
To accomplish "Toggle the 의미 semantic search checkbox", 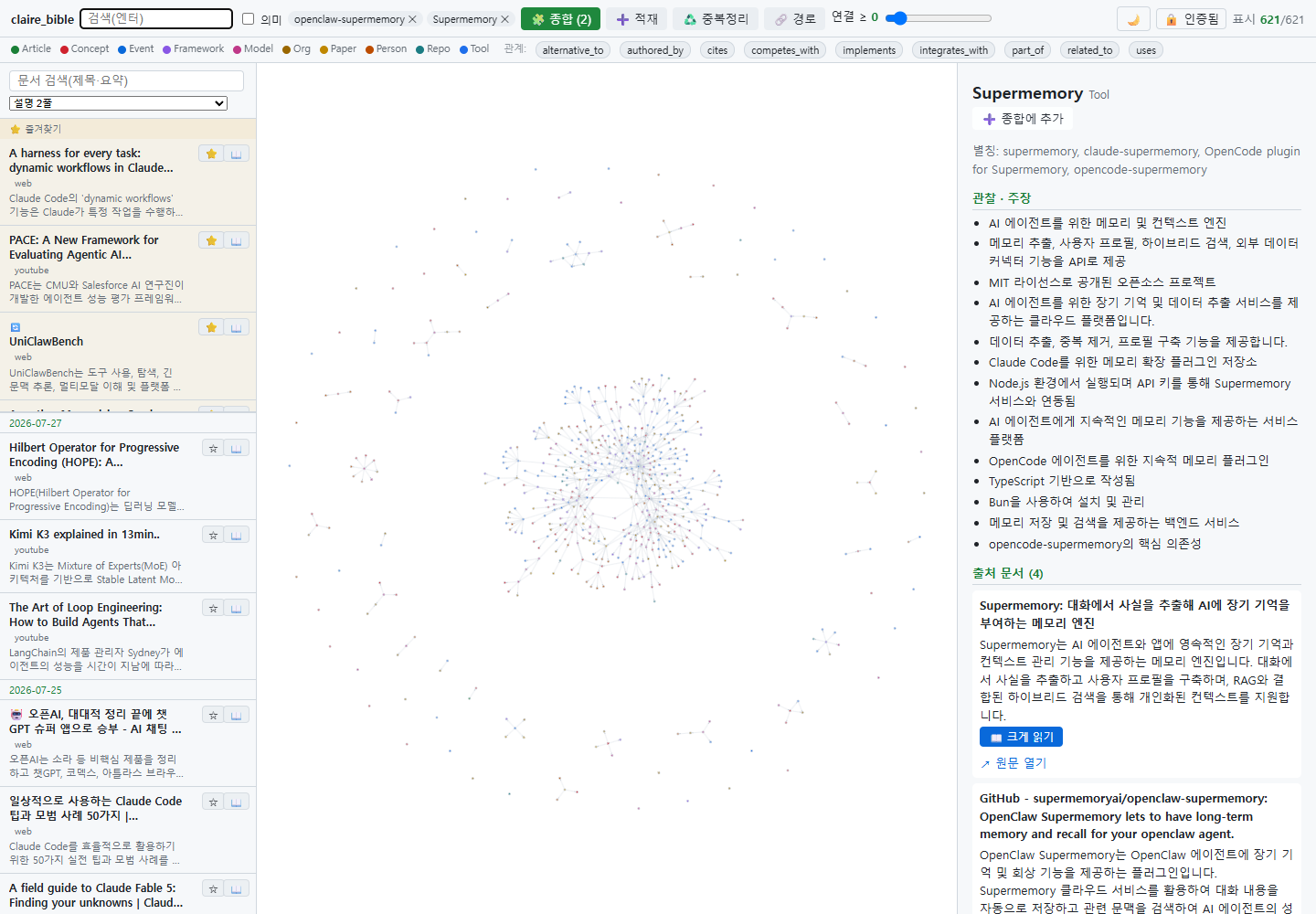I will coord(248,18).
